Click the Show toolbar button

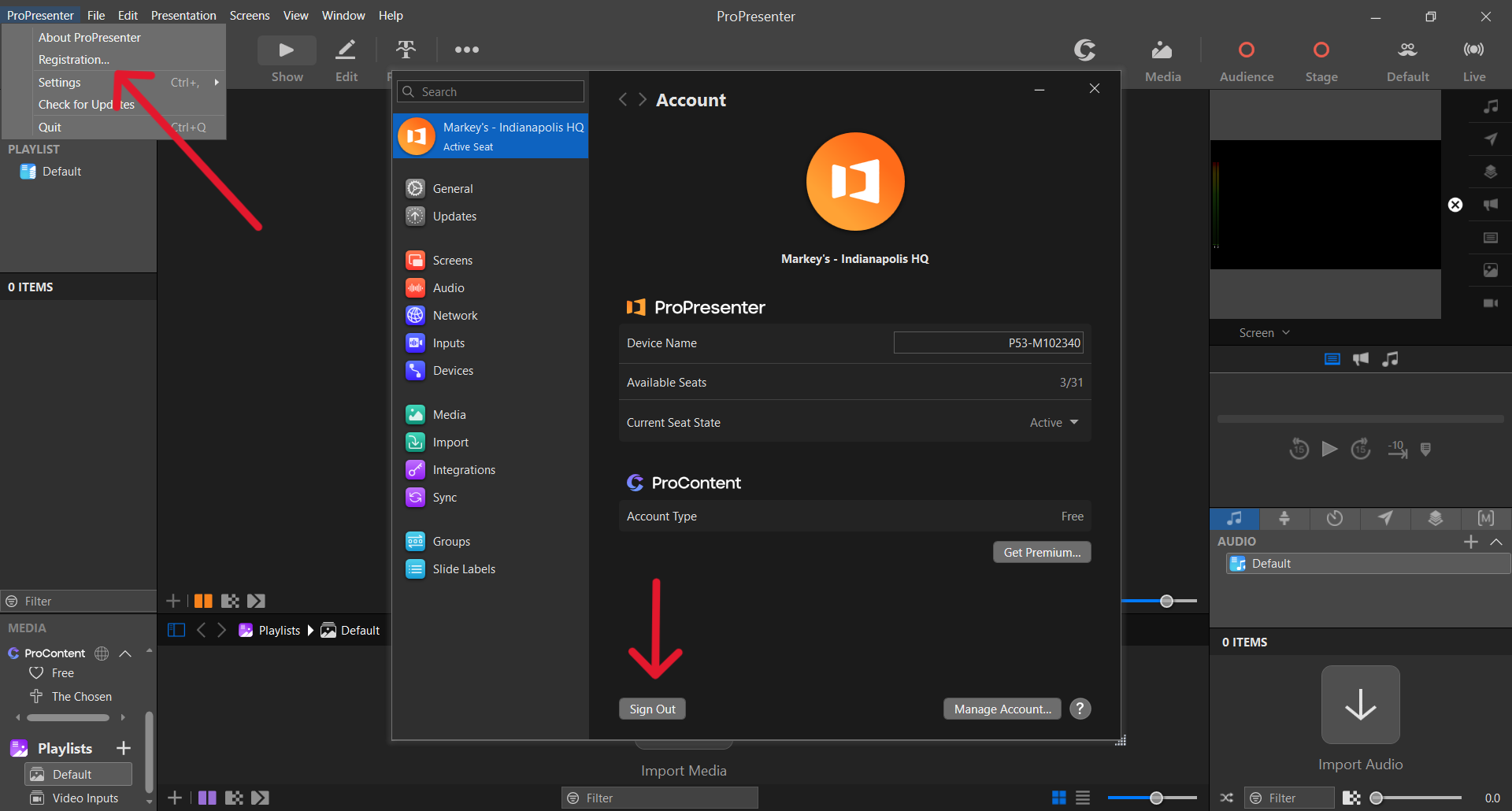[x=287, y=59]
